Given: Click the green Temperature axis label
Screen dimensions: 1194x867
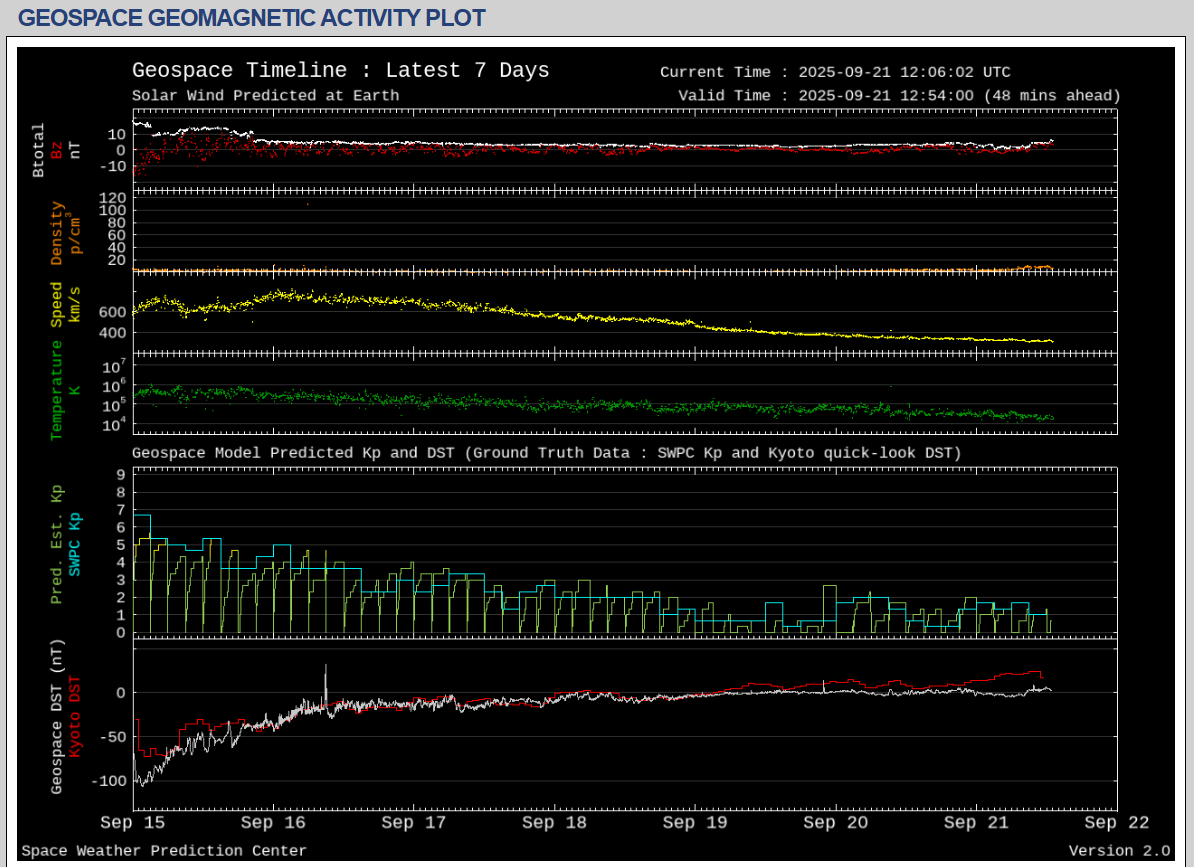Looking at the screenshot, I should [57, 390].
